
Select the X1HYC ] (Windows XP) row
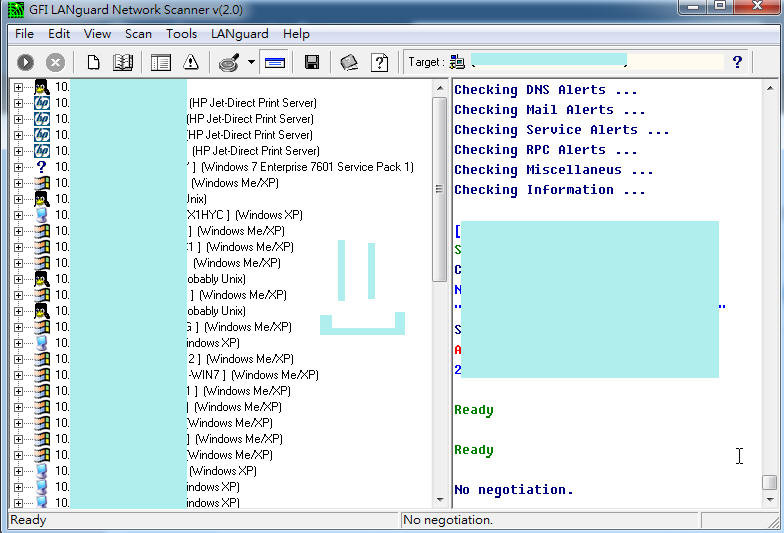tap(179, 215)
